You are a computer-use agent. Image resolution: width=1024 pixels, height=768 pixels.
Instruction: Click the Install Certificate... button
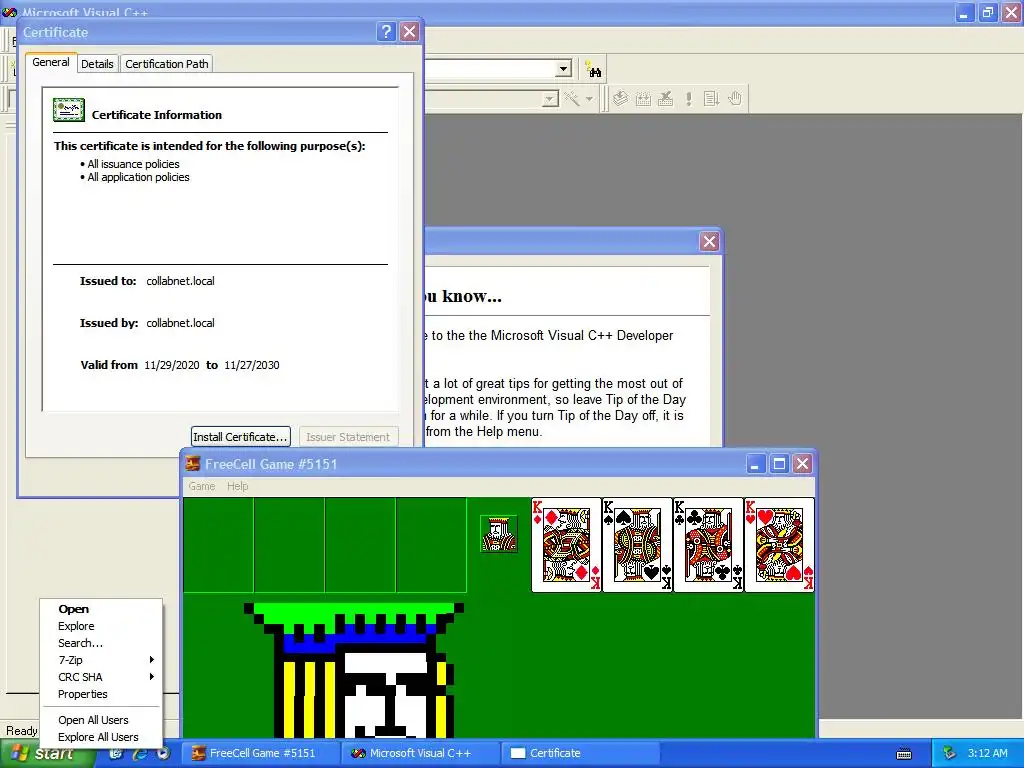click(240, 437)
